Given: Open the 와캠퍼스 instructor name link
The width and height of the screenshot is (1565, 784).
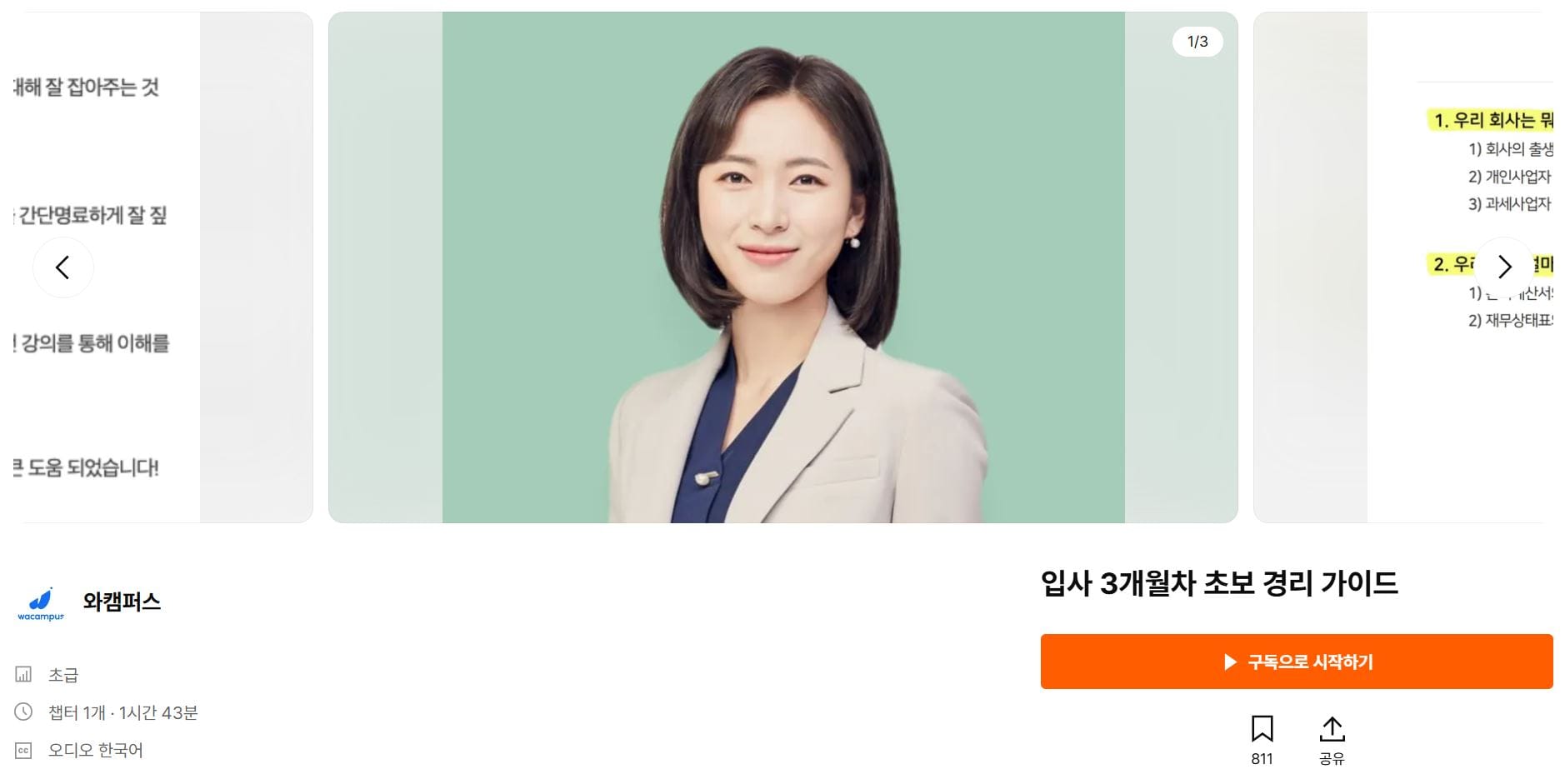Looking at the screenshot, I should tap(122, 602).
